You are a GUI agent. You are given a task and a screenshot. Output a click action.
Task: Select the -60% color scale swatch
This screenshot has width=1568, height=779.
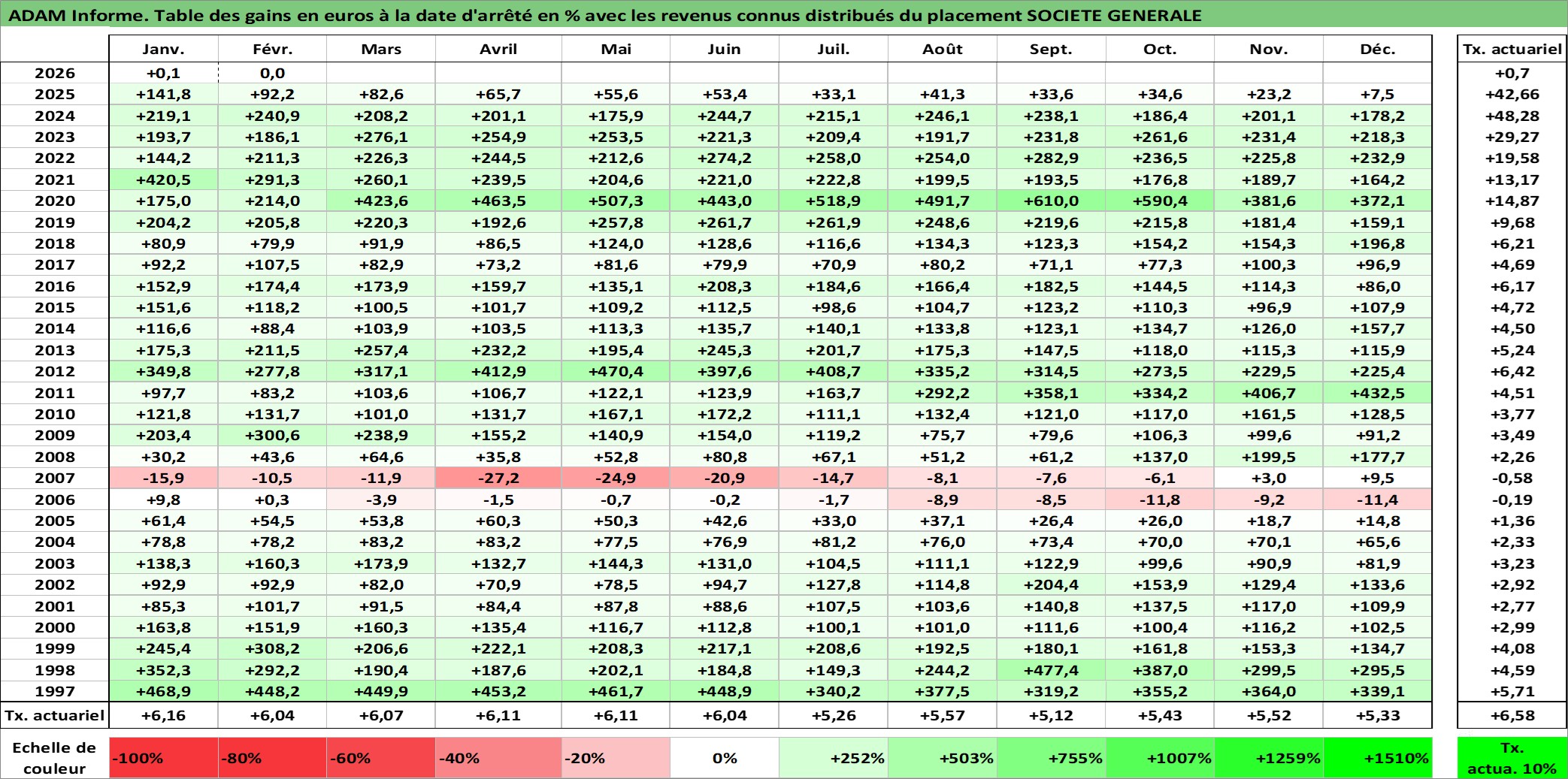pos(381,758)
